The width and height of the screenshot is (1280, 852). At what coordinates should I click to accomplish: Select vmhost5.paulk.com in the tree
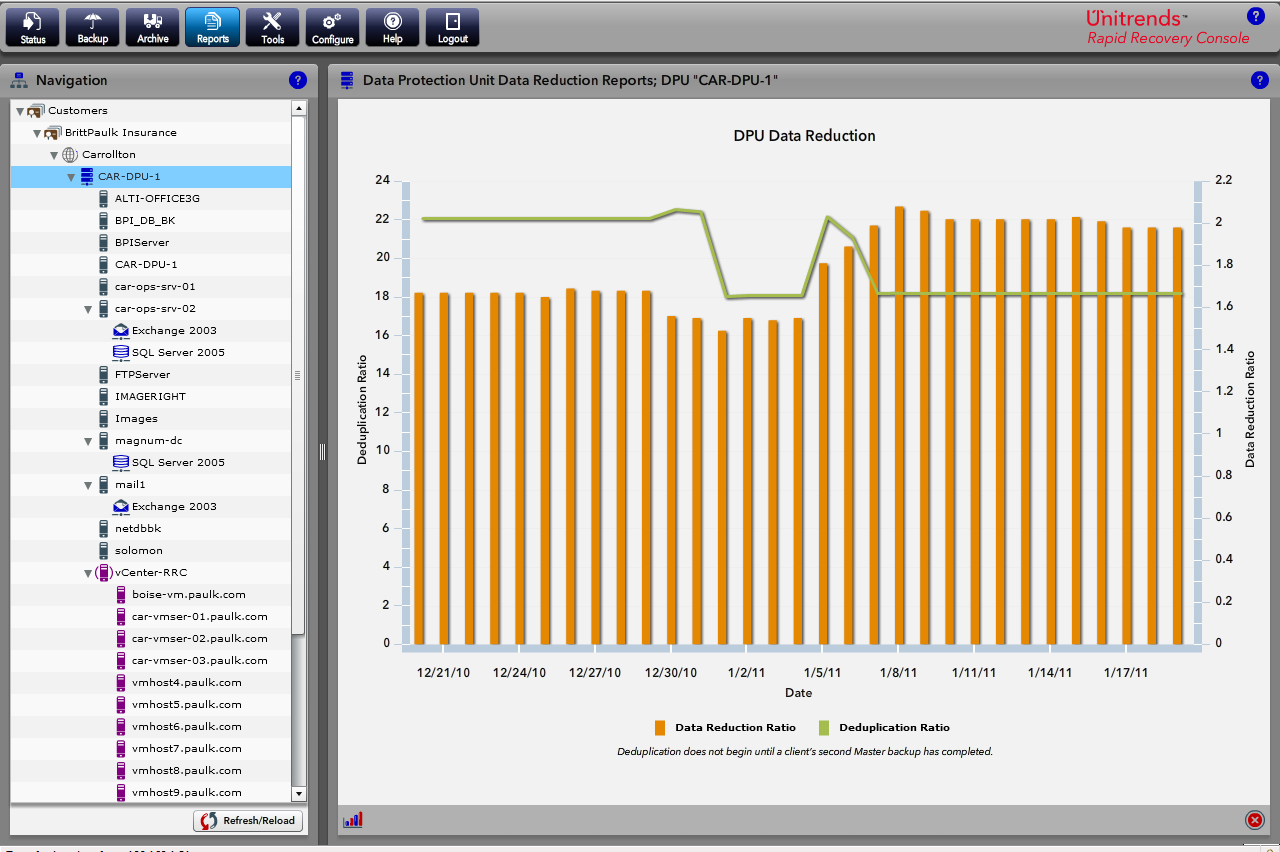(x=187, y=705)
